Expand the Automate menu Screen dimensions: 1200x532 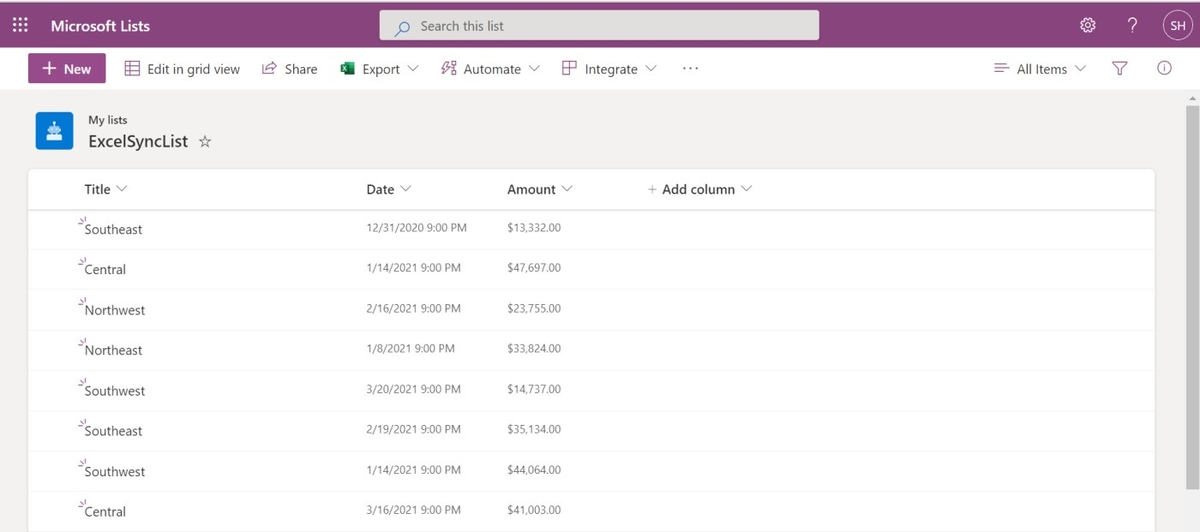(490, 69)
